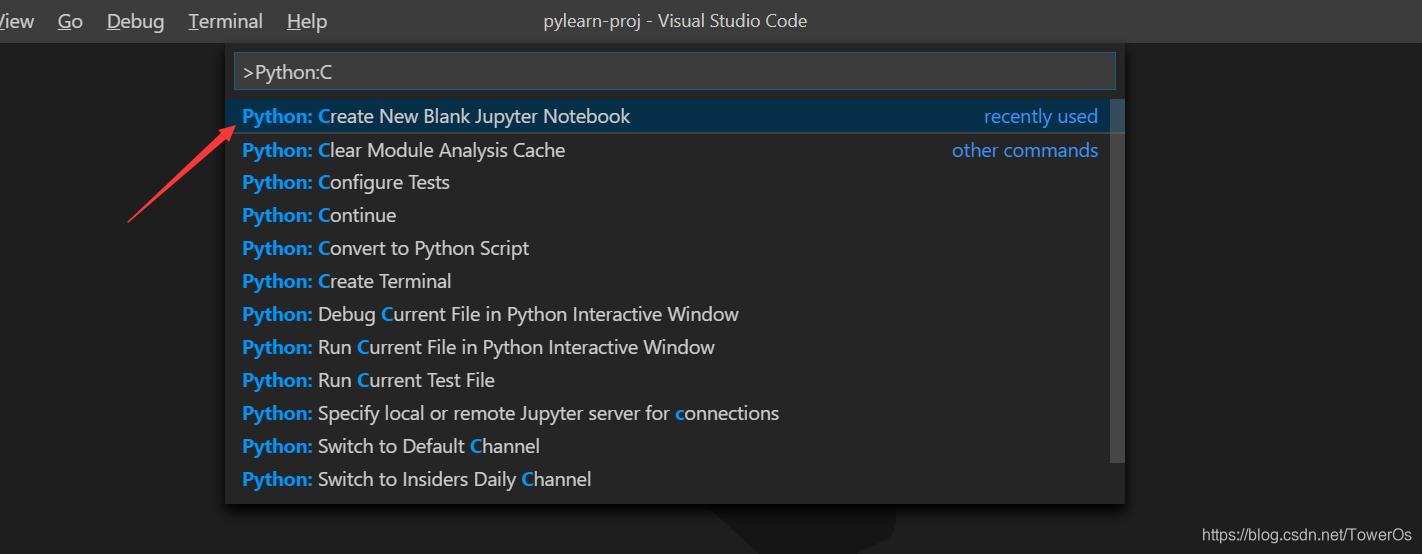Select Convert to Python Script command

coord(386,249)
